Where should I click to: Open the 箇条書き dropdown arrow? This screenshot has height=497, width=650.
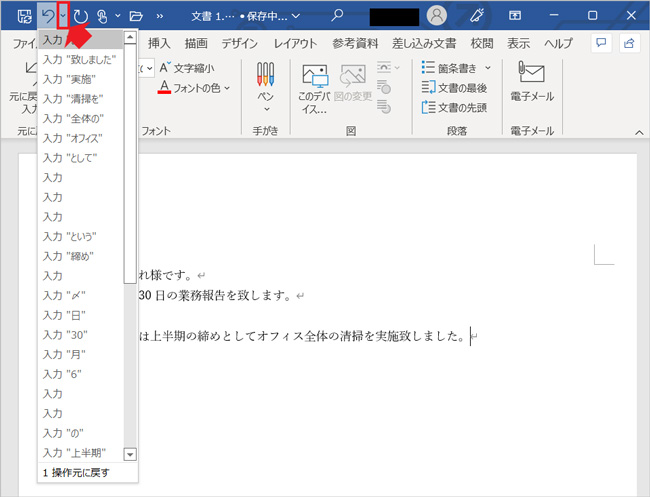tap(488, 68)
